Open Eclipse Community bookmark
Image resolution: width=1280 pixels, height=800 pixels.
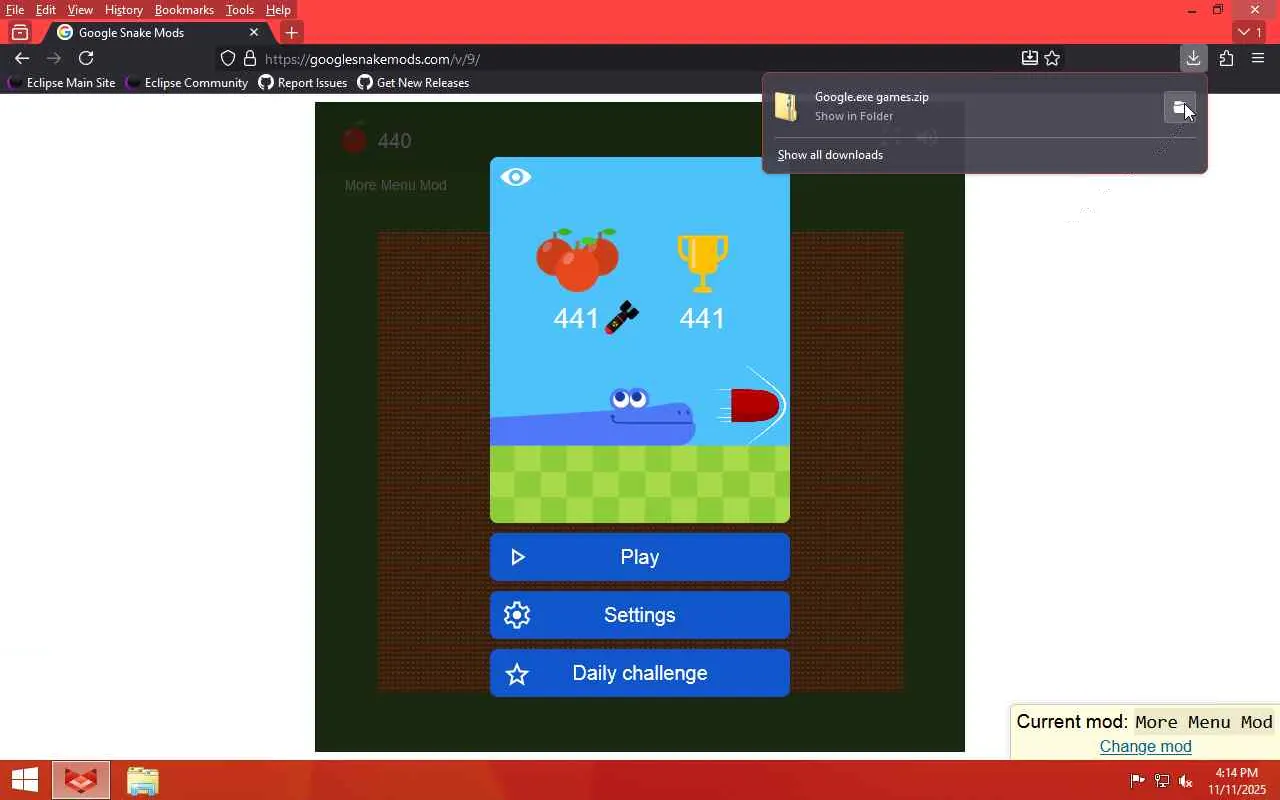coord(187,83)
